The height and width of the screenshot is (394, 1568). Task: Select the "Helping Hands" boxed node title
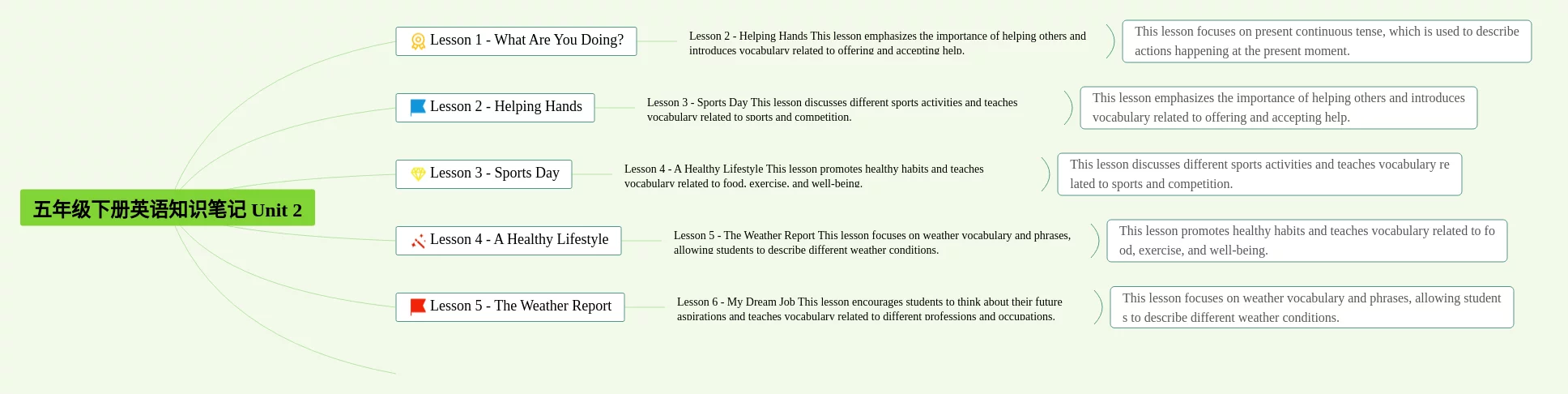[x=506, y=107]
